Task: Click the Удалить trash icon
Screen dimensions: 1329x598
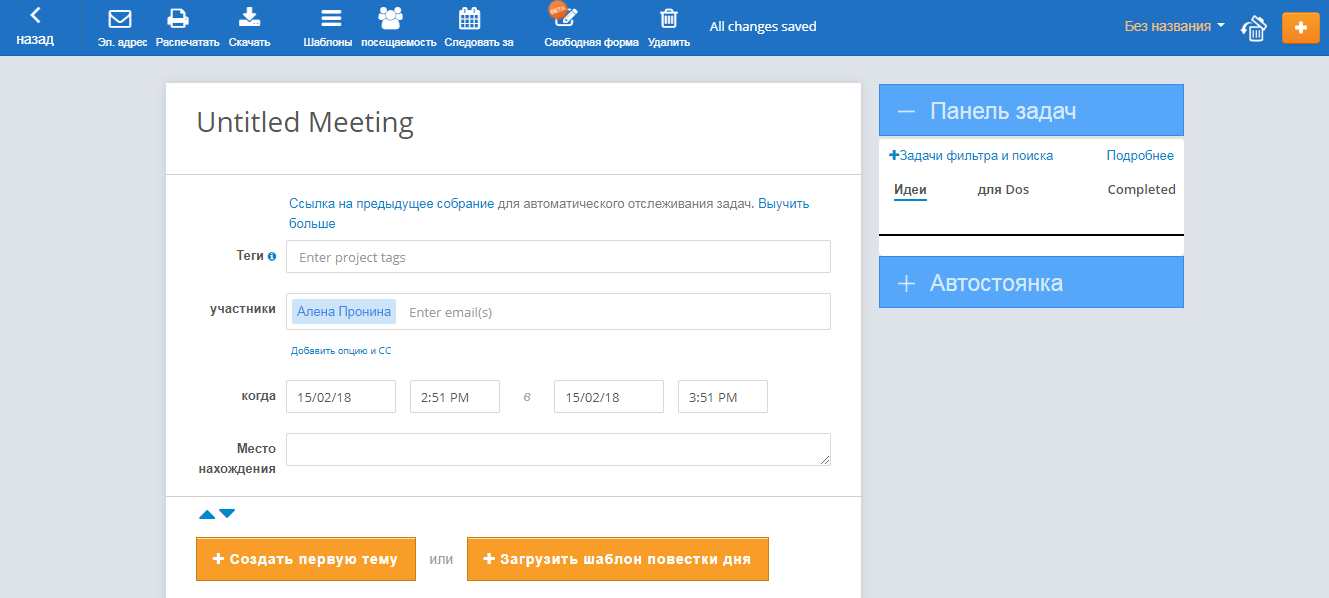Action: click(x=668, y=18)
